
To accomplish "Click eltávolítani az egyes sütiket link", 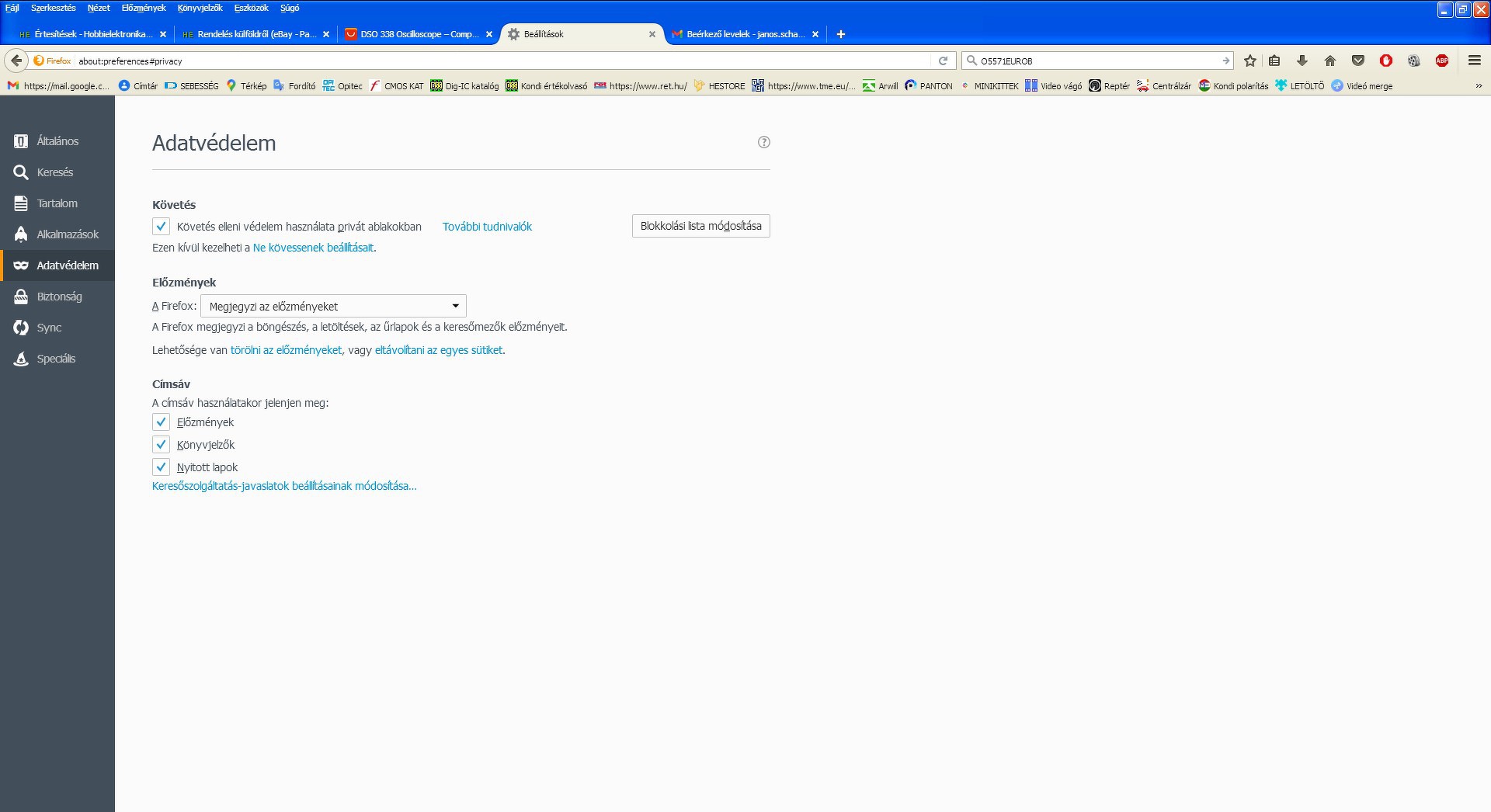I will [x=439, y=350].
